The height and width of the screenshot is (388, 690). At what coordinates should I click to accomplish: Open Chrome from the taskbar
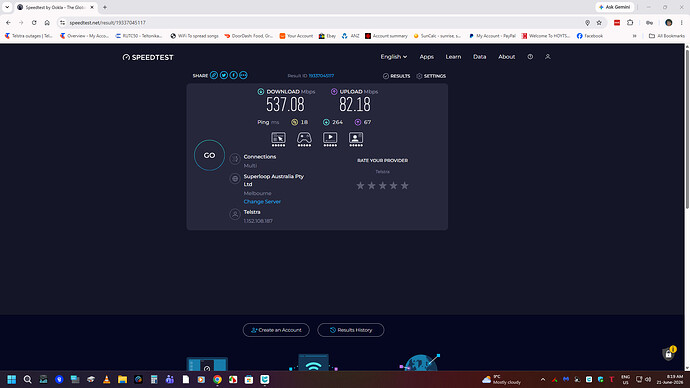(217, 379)
